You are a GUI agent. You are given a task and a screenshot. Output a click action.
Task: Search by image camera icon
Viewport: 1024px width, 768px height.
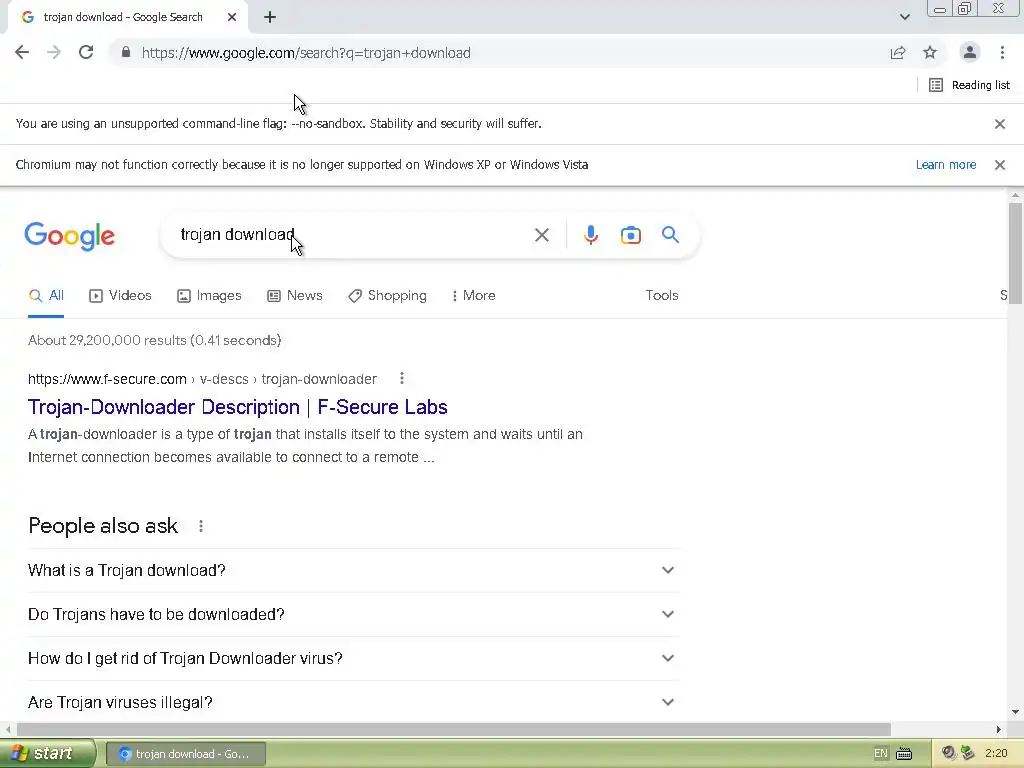pyautogui.click(x=630, y=235)
